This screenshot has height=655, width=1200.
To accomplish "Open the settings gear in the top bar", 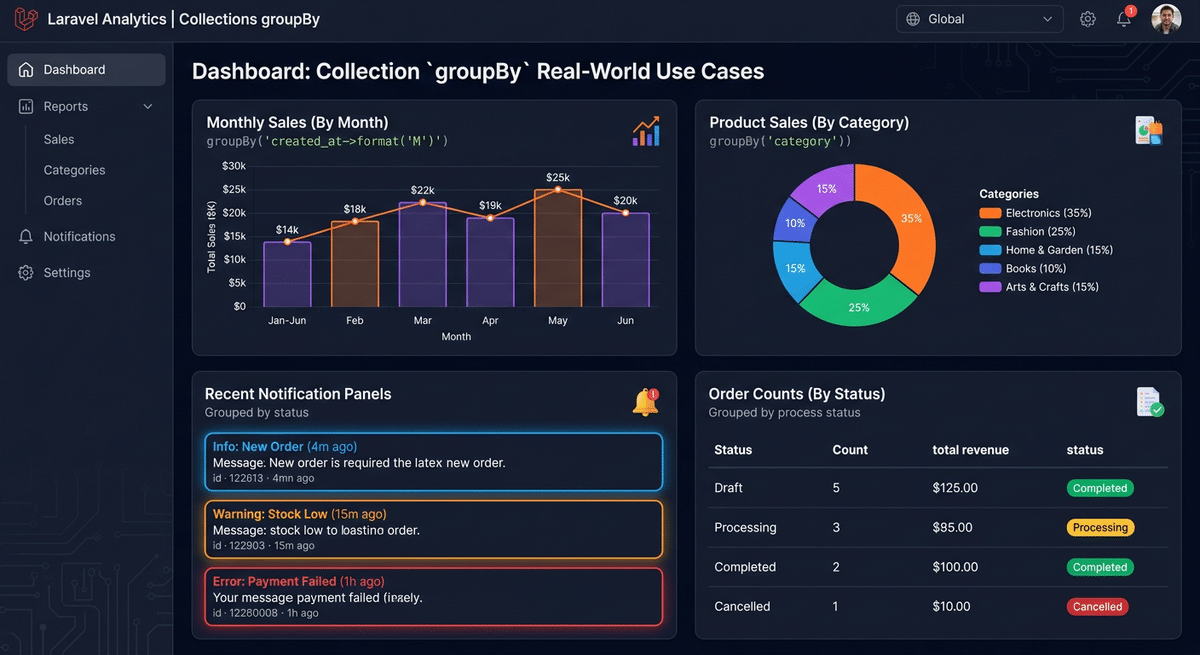I will tap(1088, 18).
